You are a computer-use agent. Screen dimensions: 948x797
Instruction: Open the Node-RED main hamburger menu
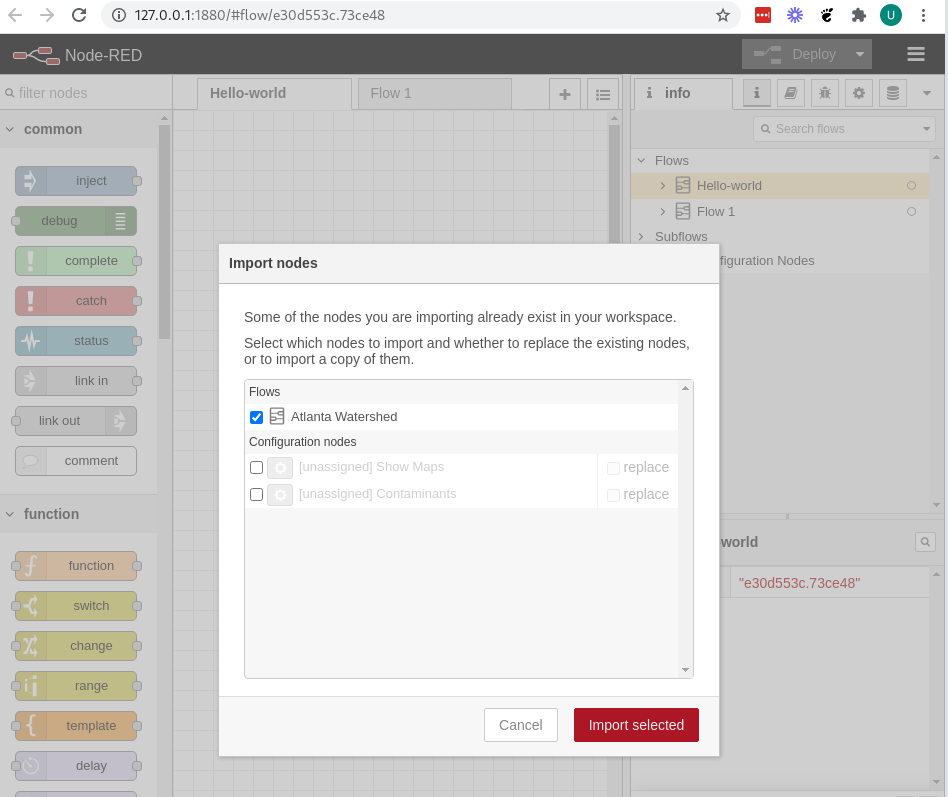point(916,54)
